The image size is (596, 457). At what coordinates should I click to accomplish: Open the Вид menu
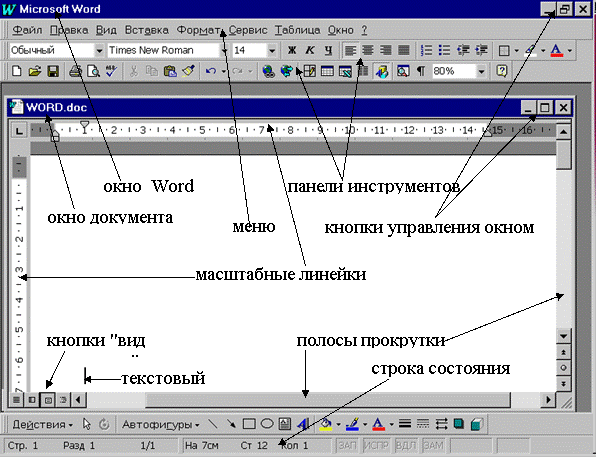(x=106, y=30)
